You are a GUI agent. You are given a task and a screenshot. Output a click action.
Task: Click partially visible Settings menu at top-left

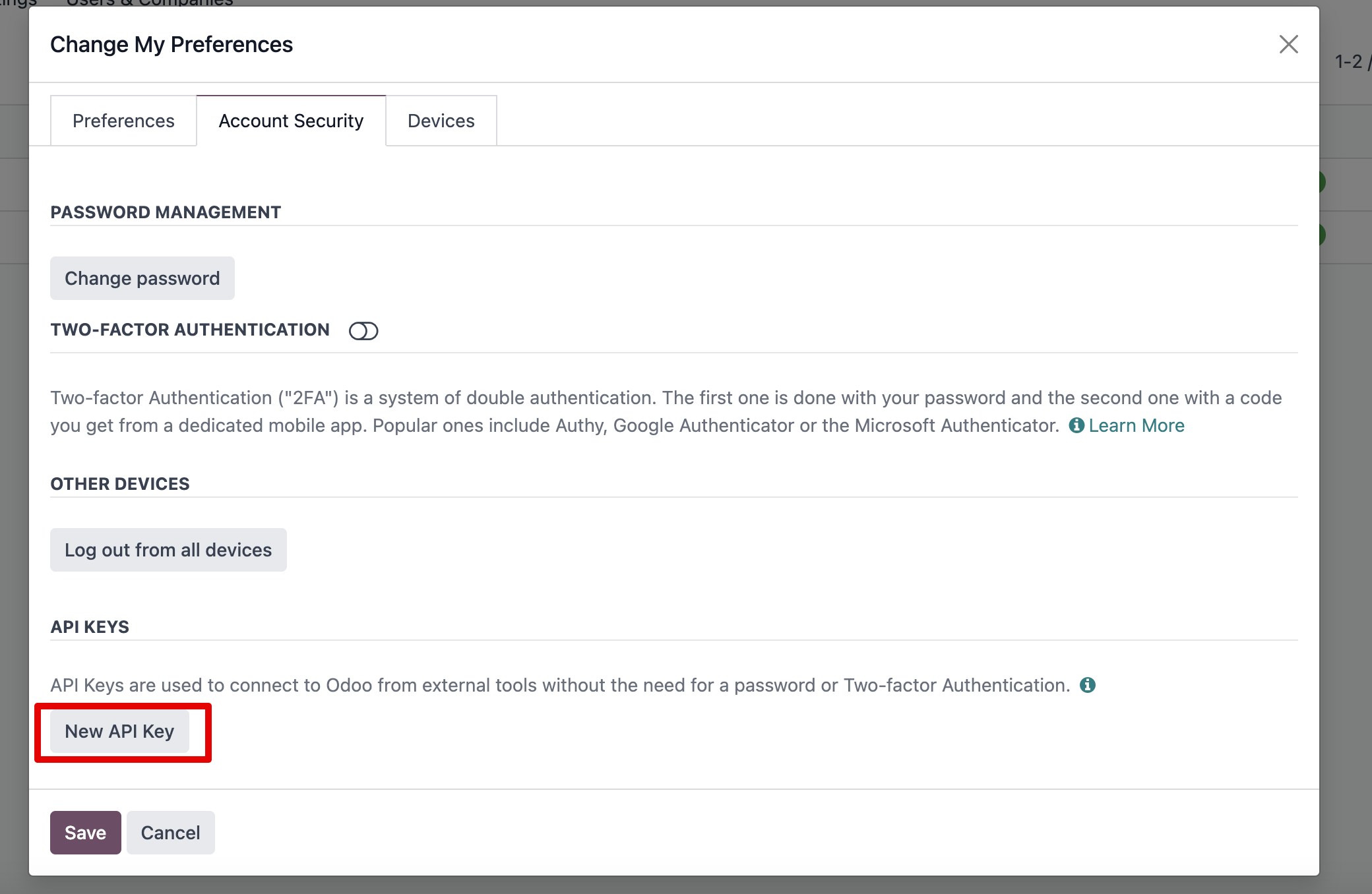16,3
